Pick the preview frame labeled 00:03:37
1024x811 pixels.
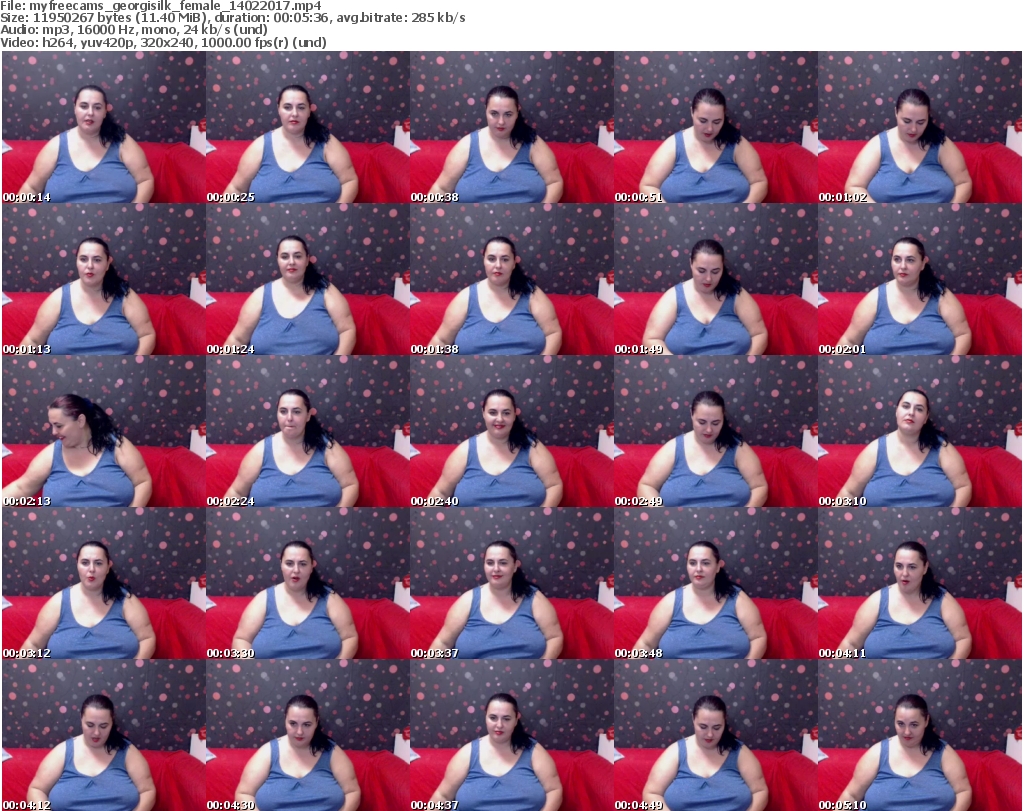tap(511, 584)
